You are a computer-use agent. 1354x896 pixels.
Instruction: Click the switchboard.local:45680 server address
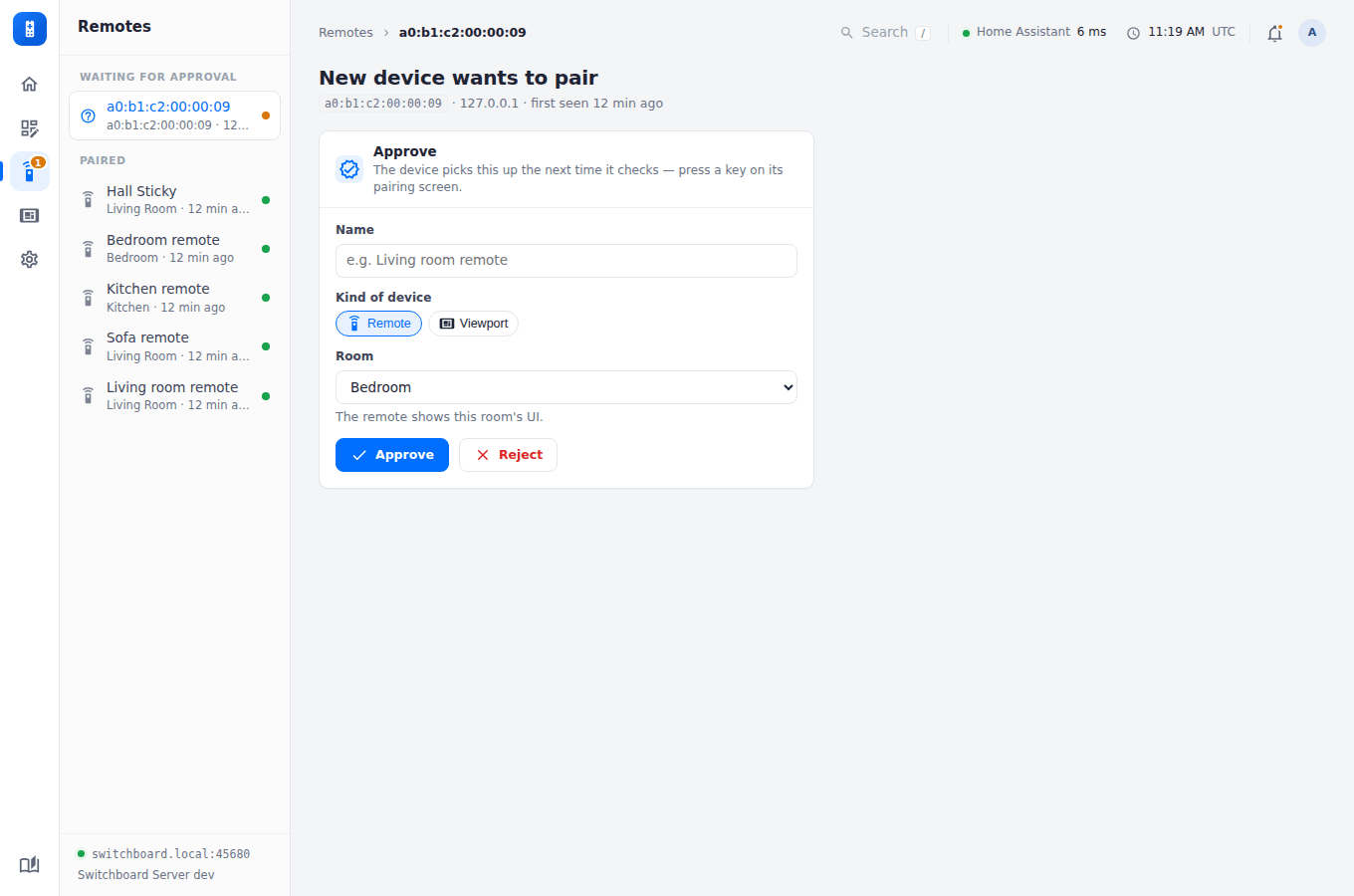[x=171, y=854]
